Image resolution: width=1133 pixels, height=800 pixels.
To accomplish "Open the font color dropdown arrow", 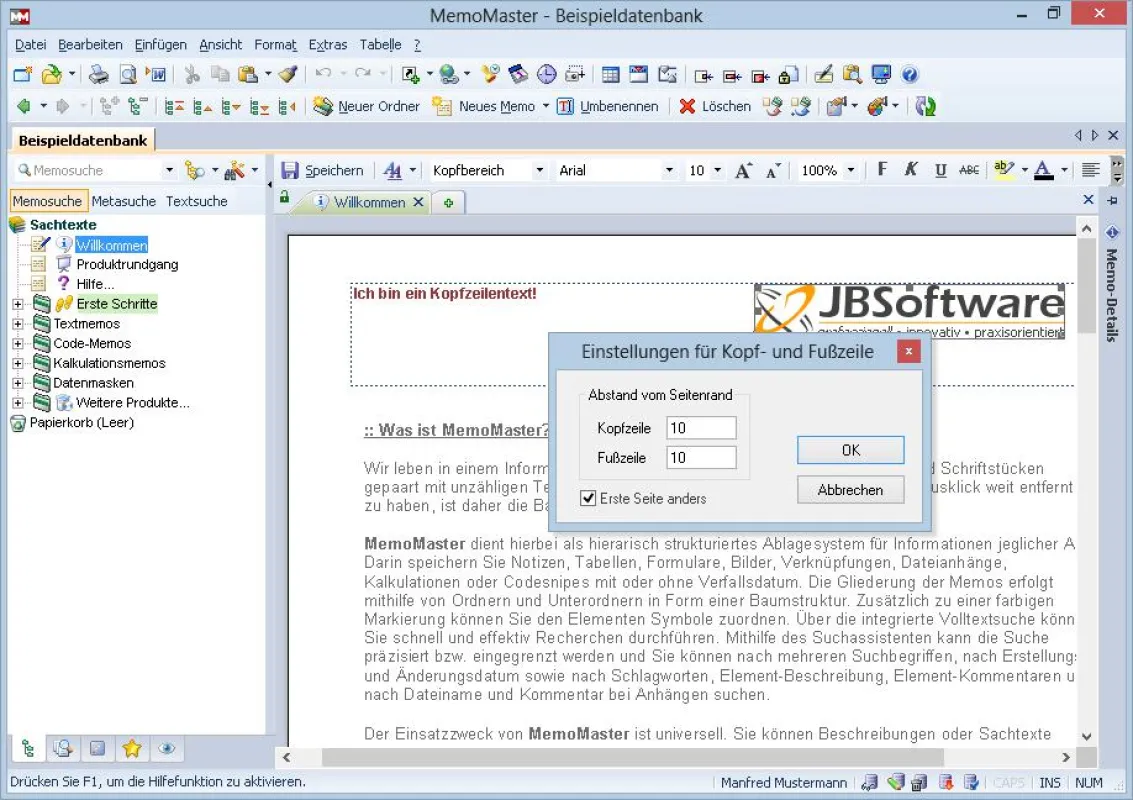I will point(1064,171).
